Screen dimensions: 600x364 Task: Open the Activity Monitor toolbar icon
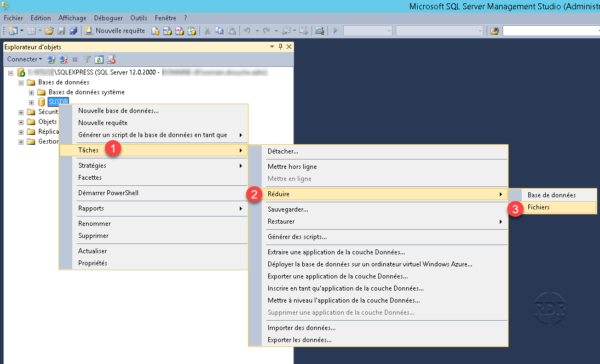click(320, 31)
